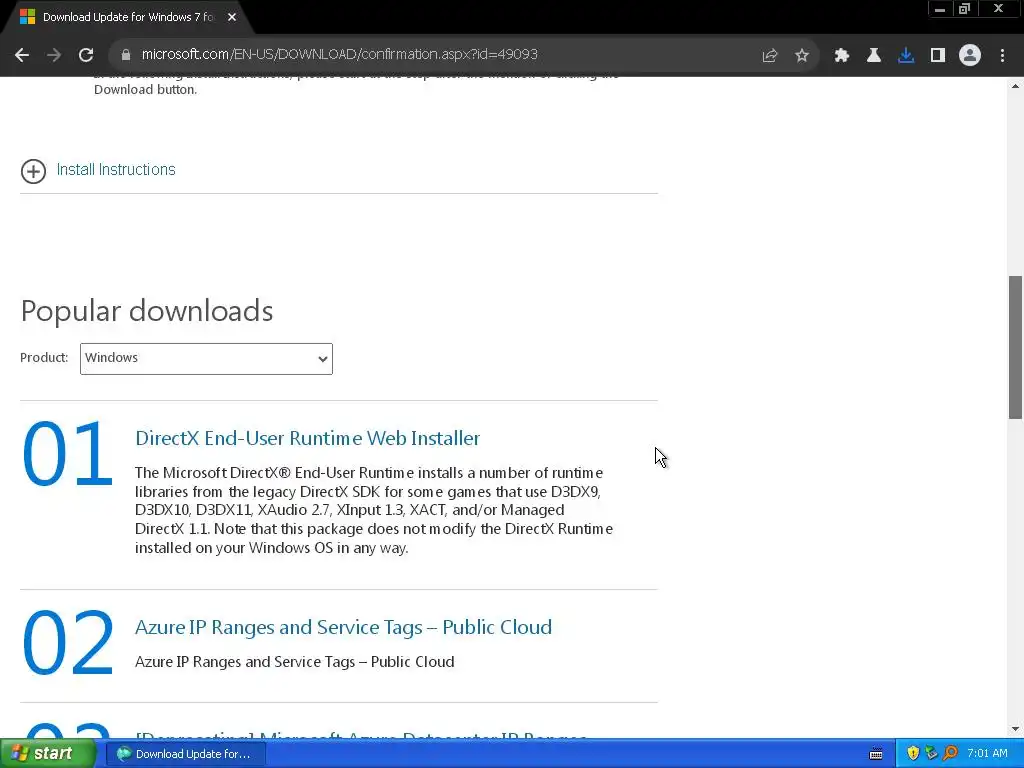The image size is (1024, 768).
Task: Open Chrome's three-dot menu
Action: coord(1002,56)
